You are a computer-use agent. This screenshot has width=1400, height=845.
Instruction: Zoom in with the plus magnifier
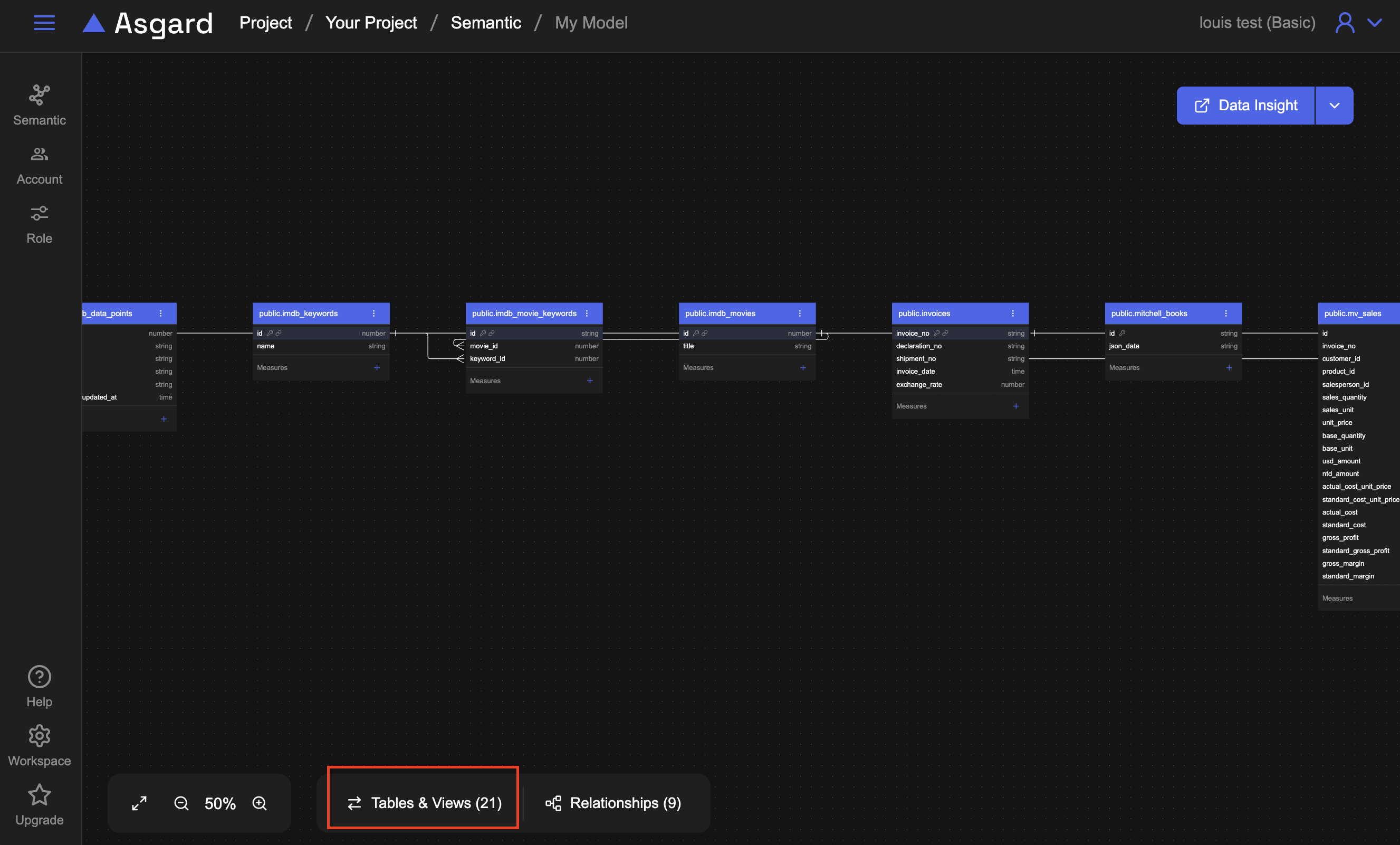pos(260,803)
